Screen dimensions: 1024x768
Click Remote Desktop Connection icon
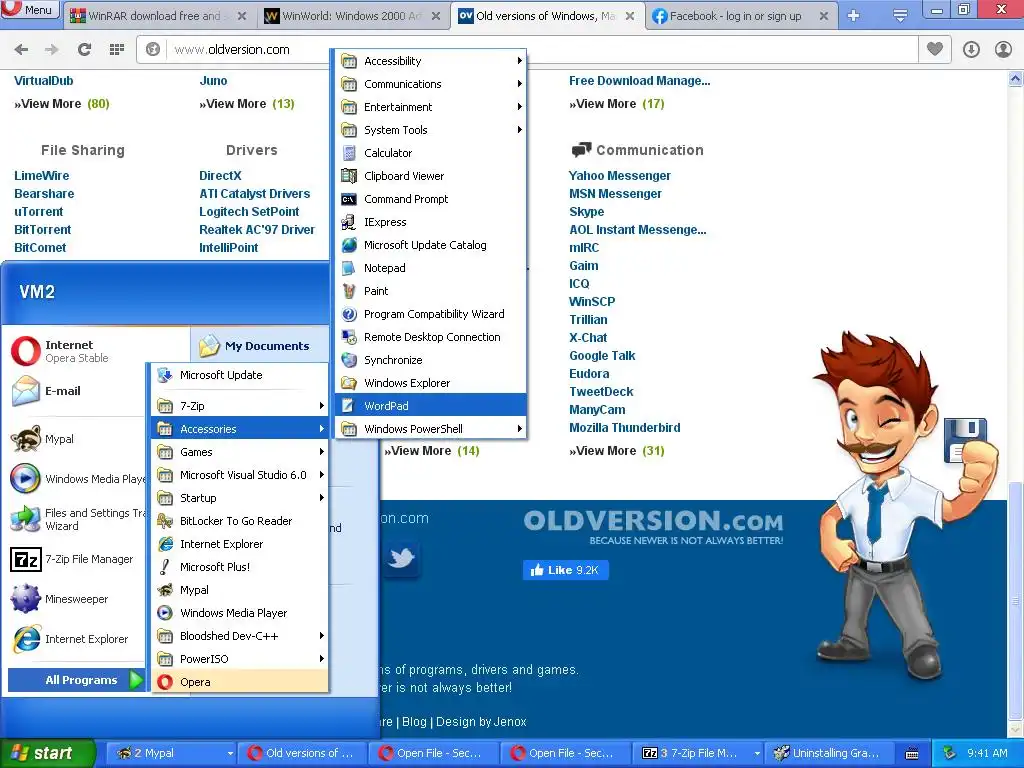click(349, 337)
